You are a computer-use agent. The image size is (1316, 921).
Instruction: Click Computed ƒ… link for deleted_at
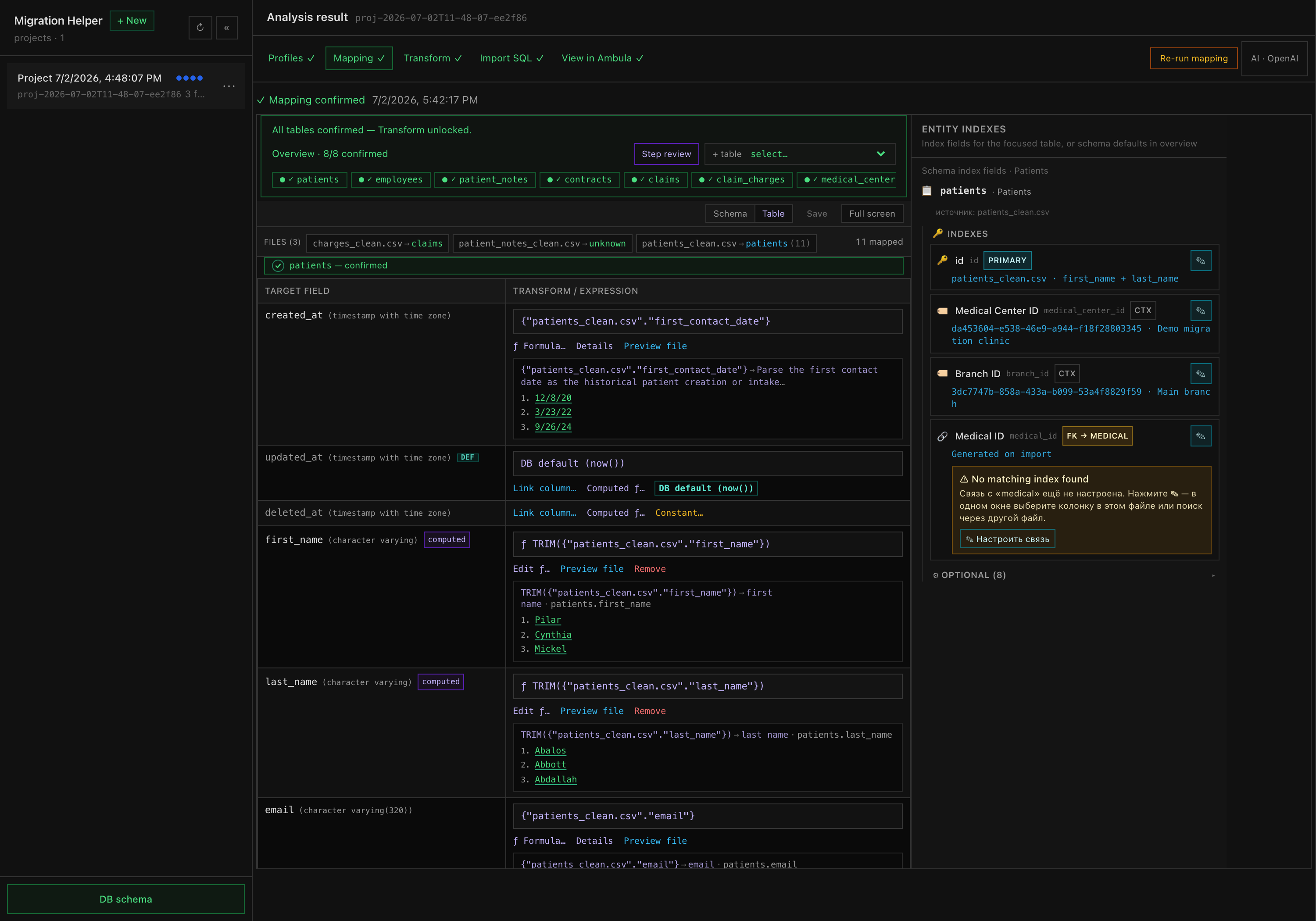pyautogui.click(x=615, y=513)
